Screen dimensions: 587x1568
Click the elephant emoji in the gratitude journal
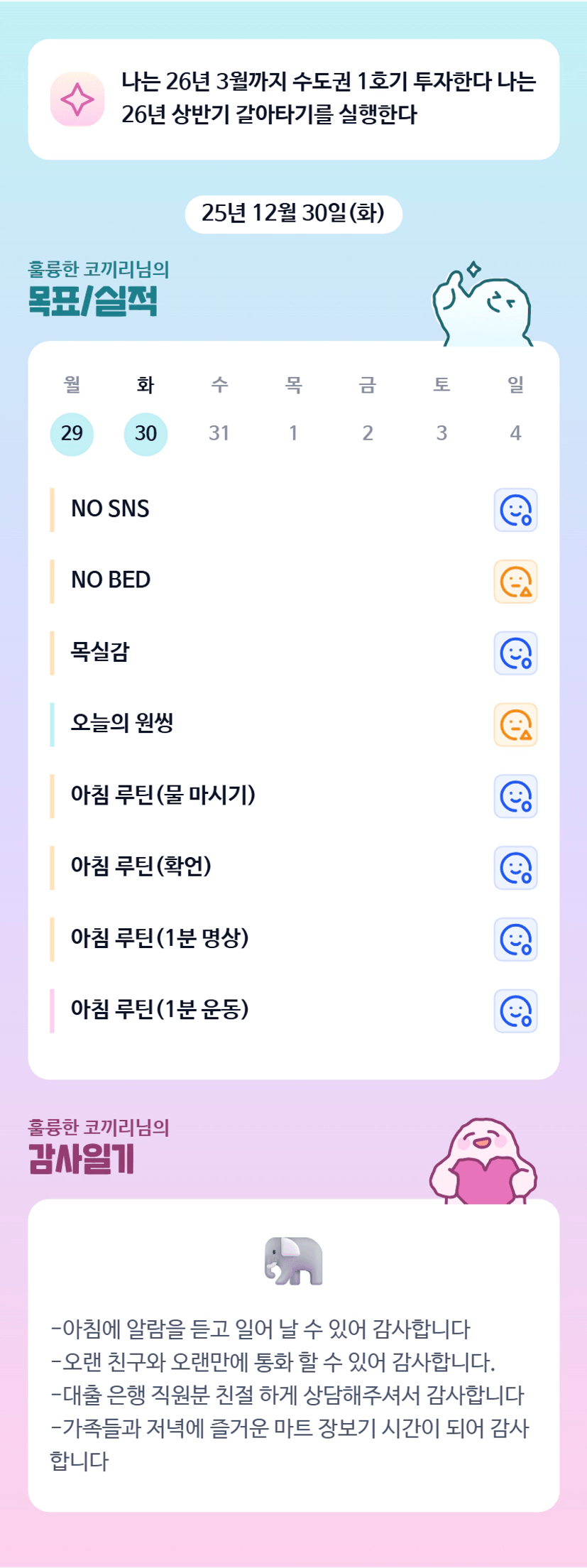(293, 1261)
